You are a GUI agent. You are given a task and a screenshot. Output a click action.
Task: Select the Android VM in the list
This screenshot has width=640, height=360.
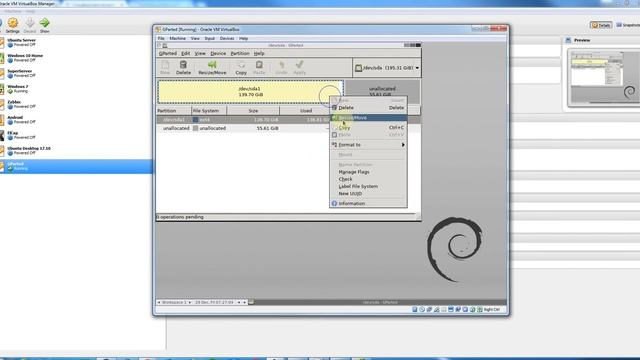pos(76,120)
